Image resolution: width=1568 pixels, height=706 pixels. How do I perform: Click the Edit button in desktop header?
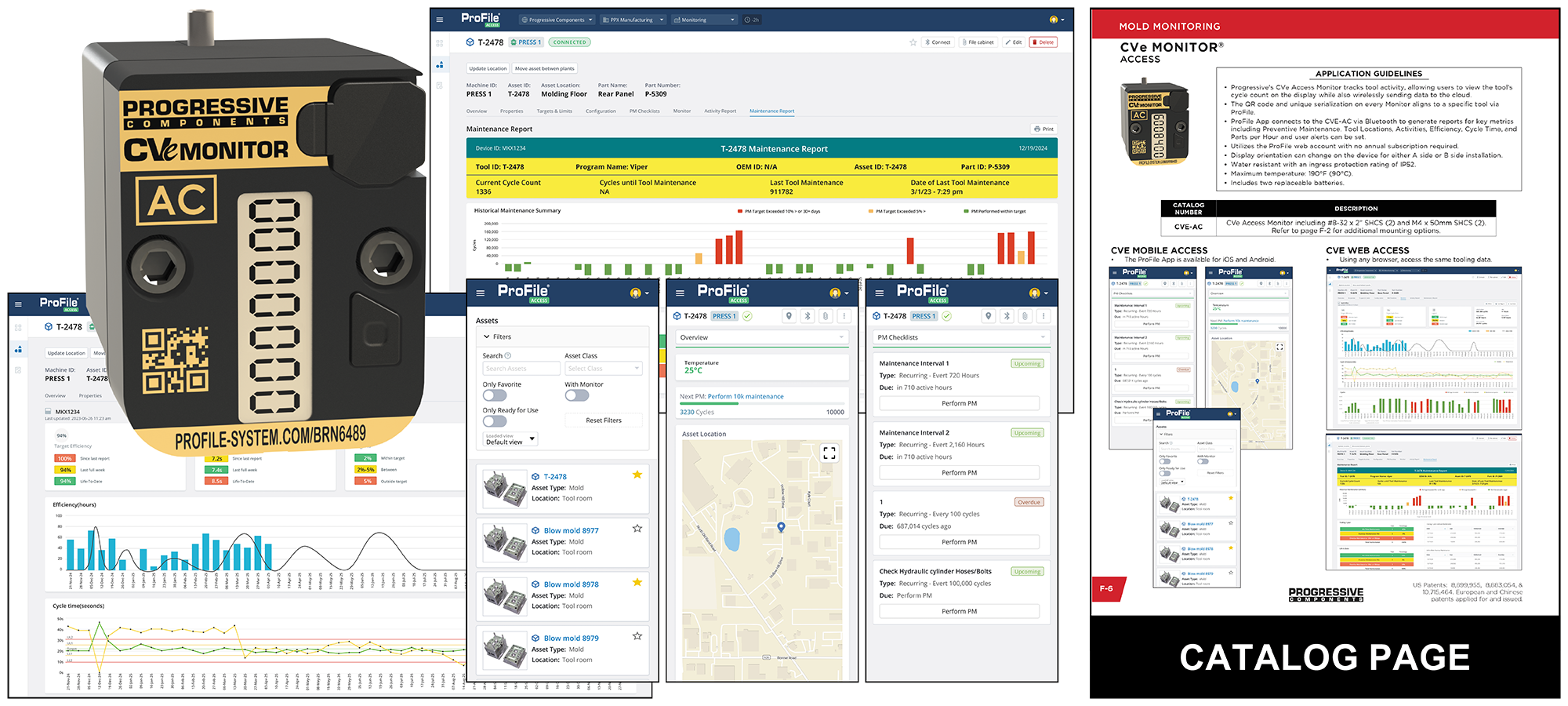click(x=1014, y=42)
